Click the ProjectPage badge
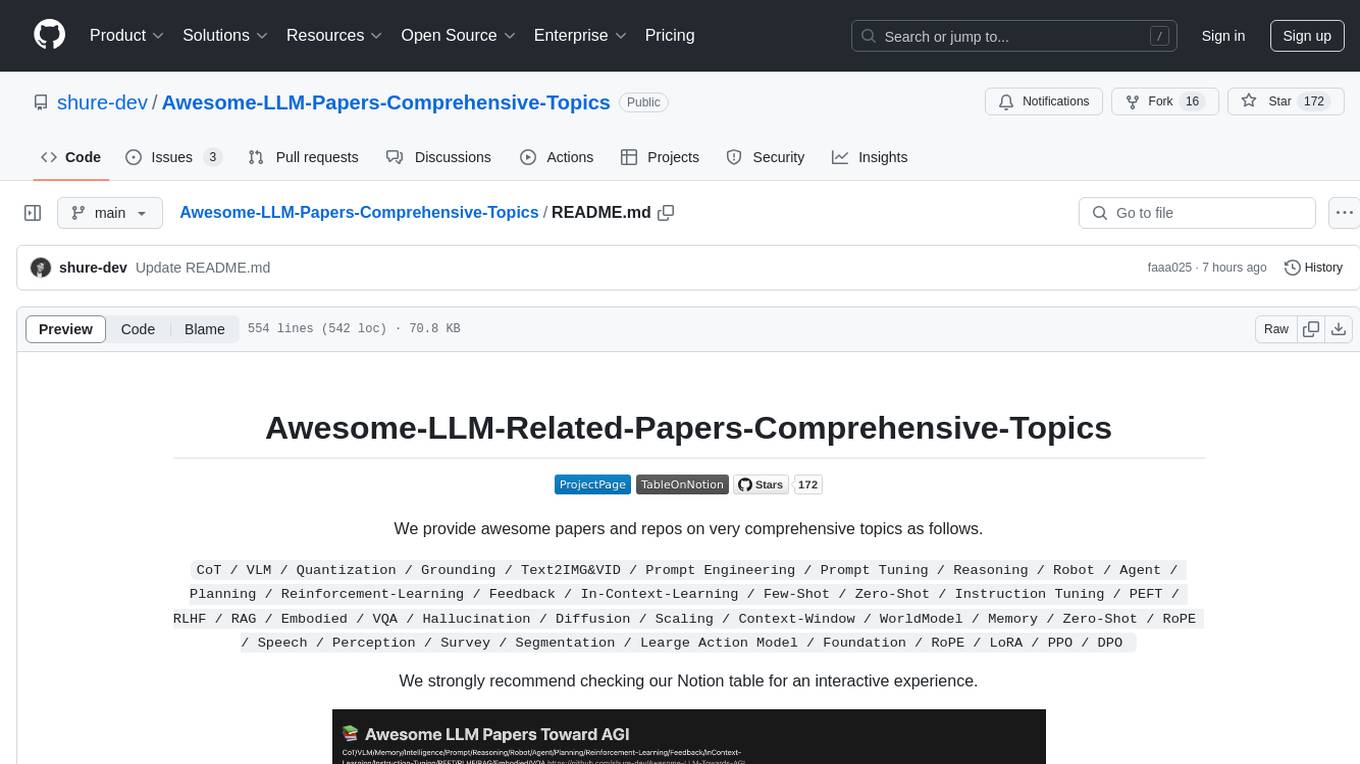The image size is (1360, 764). coord(592,484)
